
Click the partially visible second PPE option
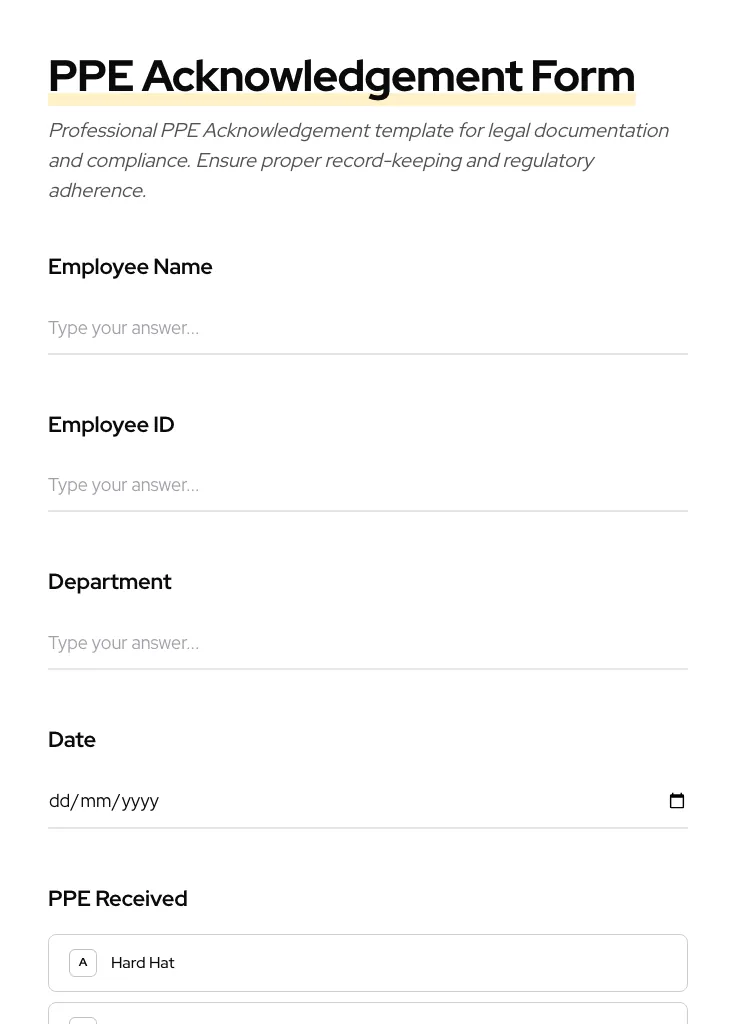(x=368, y=1018)
